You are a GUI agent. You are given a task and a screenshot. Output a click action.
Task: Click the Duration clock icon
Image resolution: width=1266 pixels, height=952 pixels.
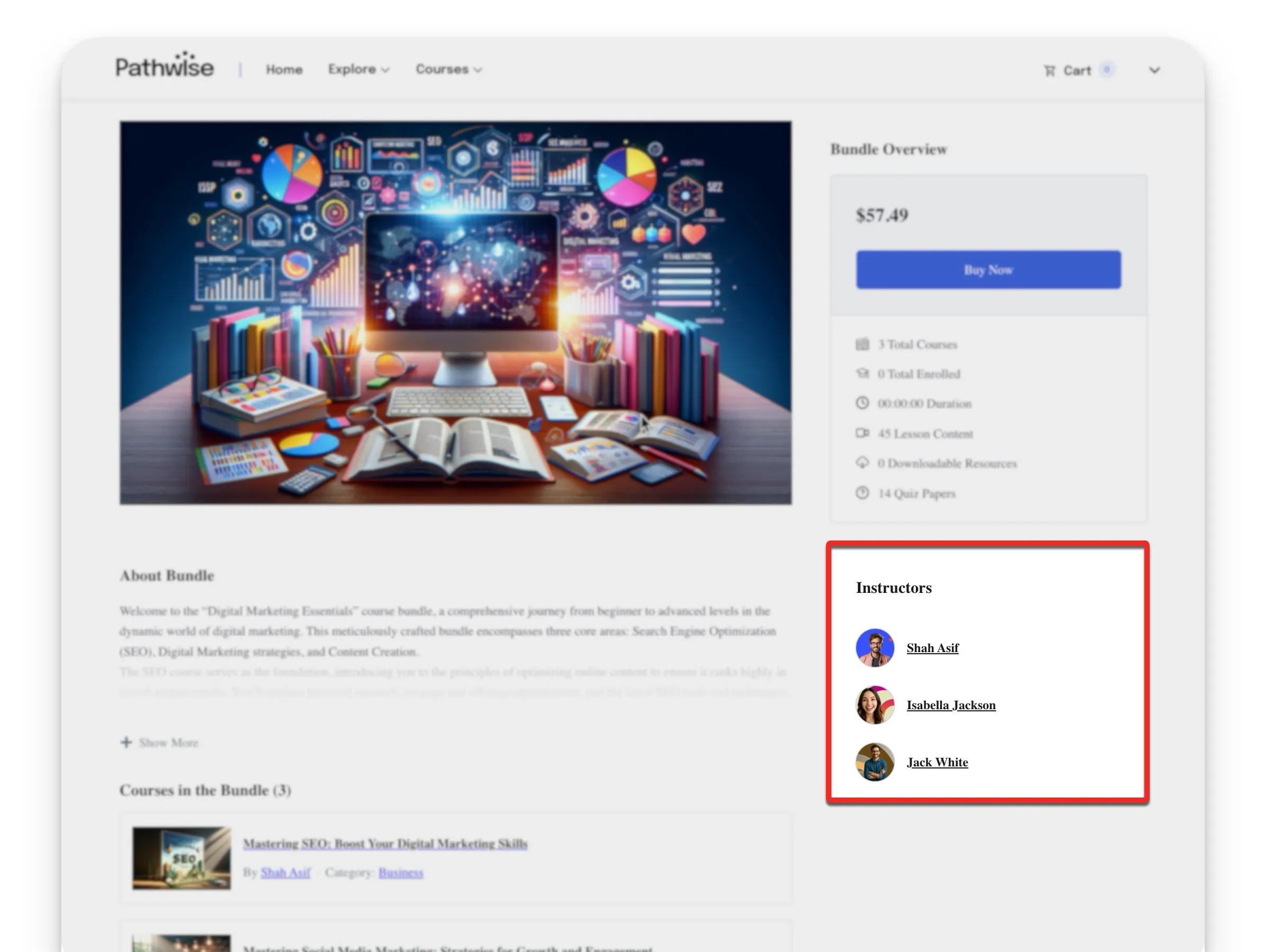[862, 403]
